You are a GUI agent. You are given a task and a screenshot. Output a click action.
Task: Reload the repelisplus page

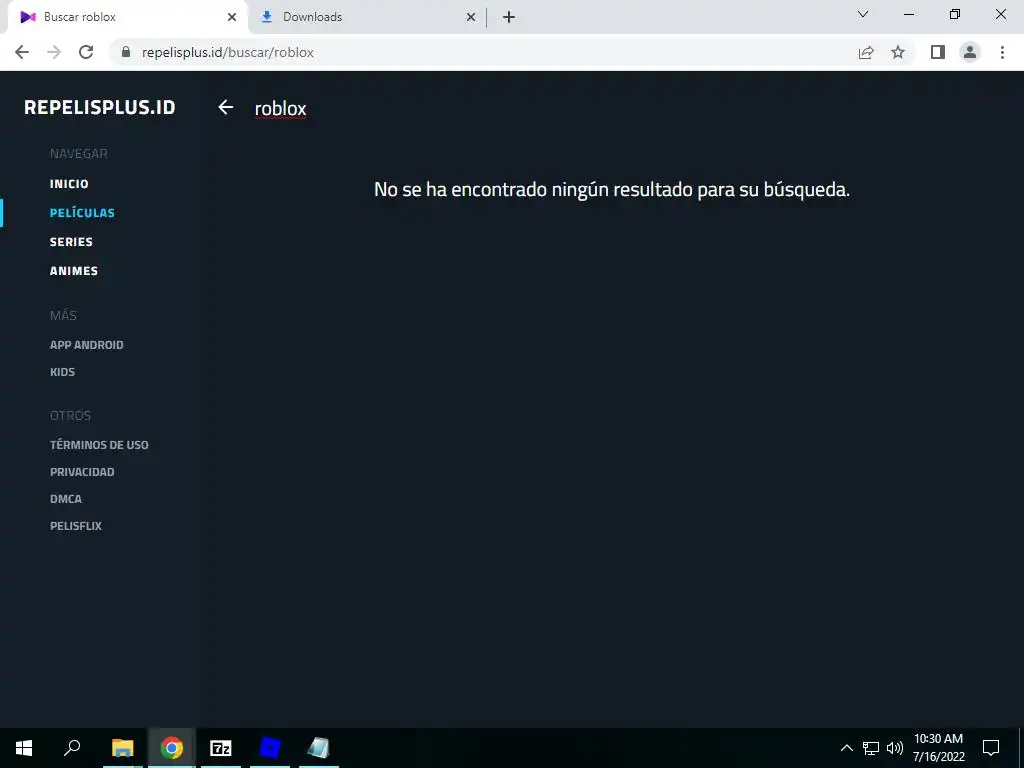click(86, 52)
